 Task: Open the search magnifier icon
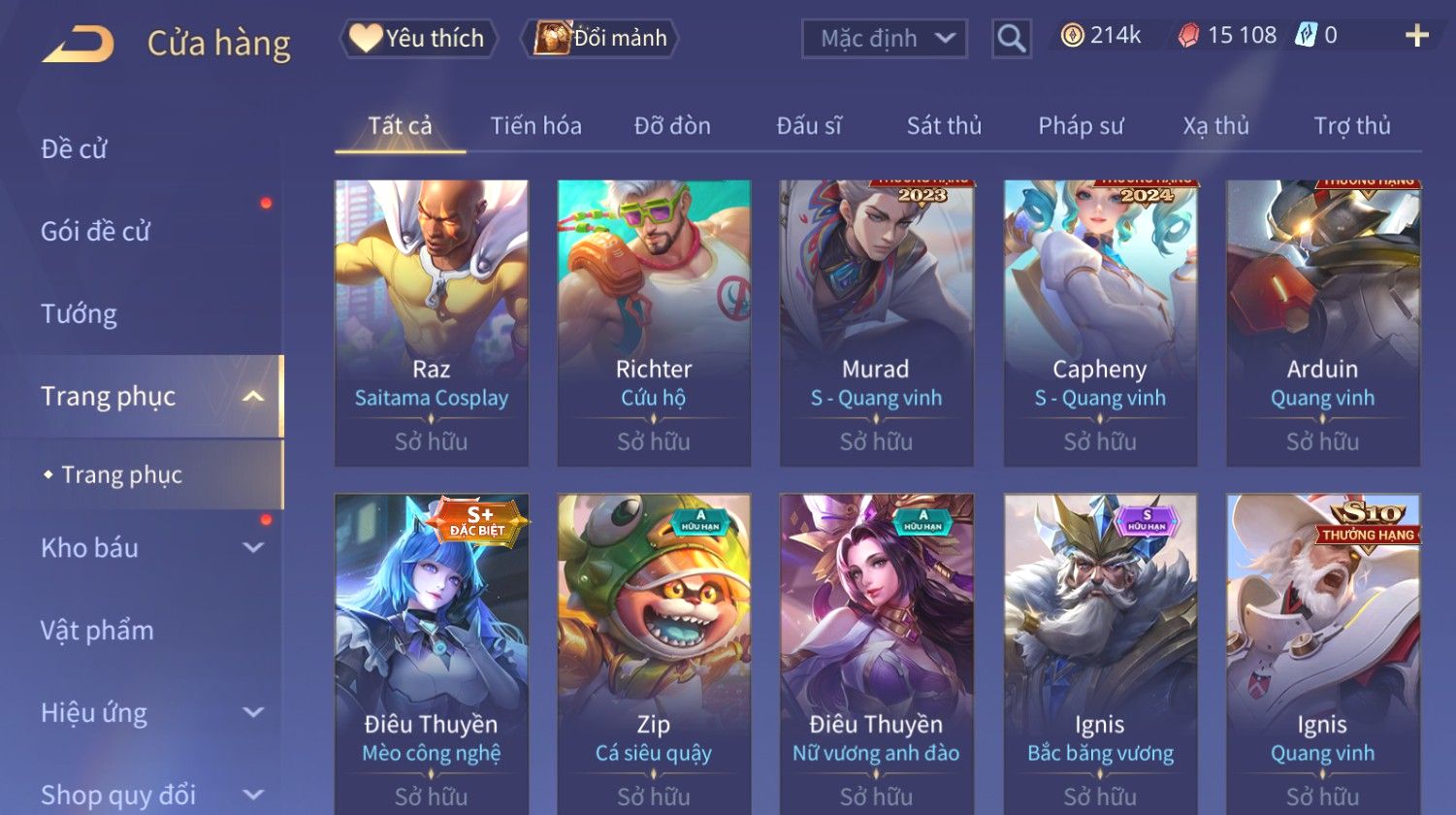tap(1011, 39)
